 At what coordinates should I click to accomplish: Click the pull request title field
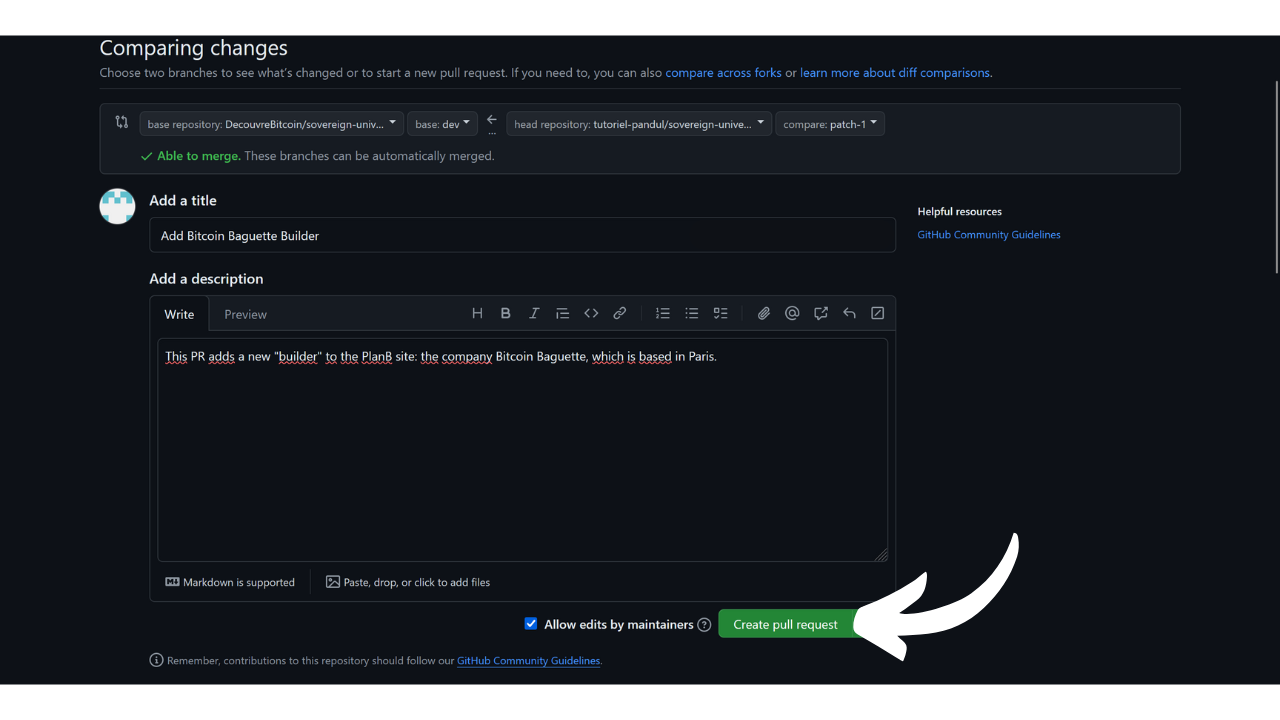click(x=522, y=236)
